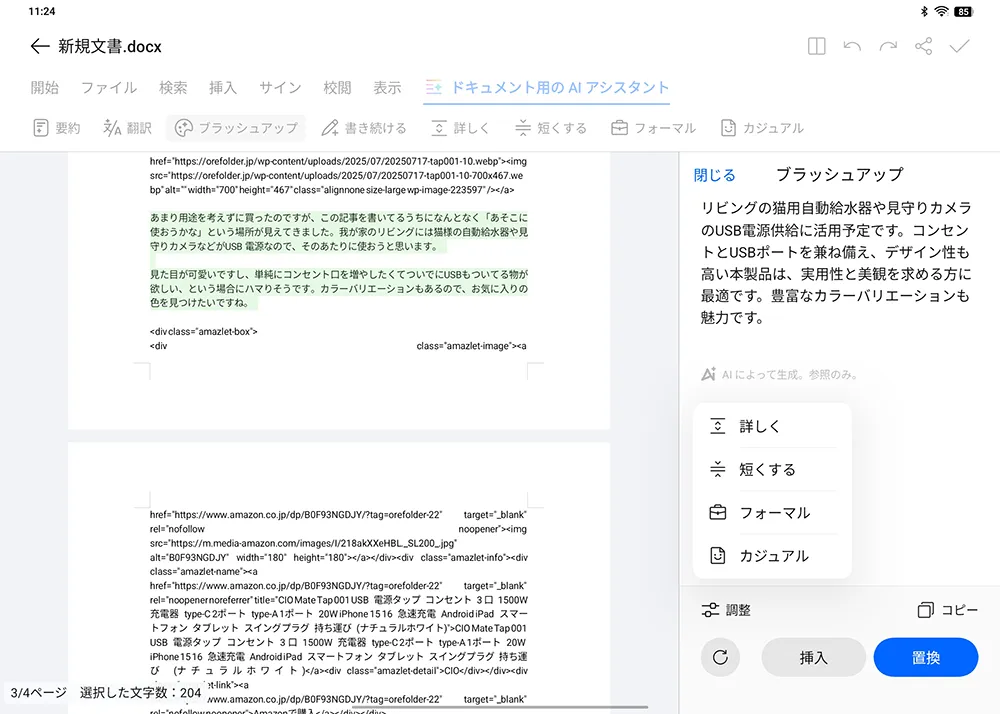Regenerate result with the refresh icon
The image size is (1000, 714).
(720, 657)
